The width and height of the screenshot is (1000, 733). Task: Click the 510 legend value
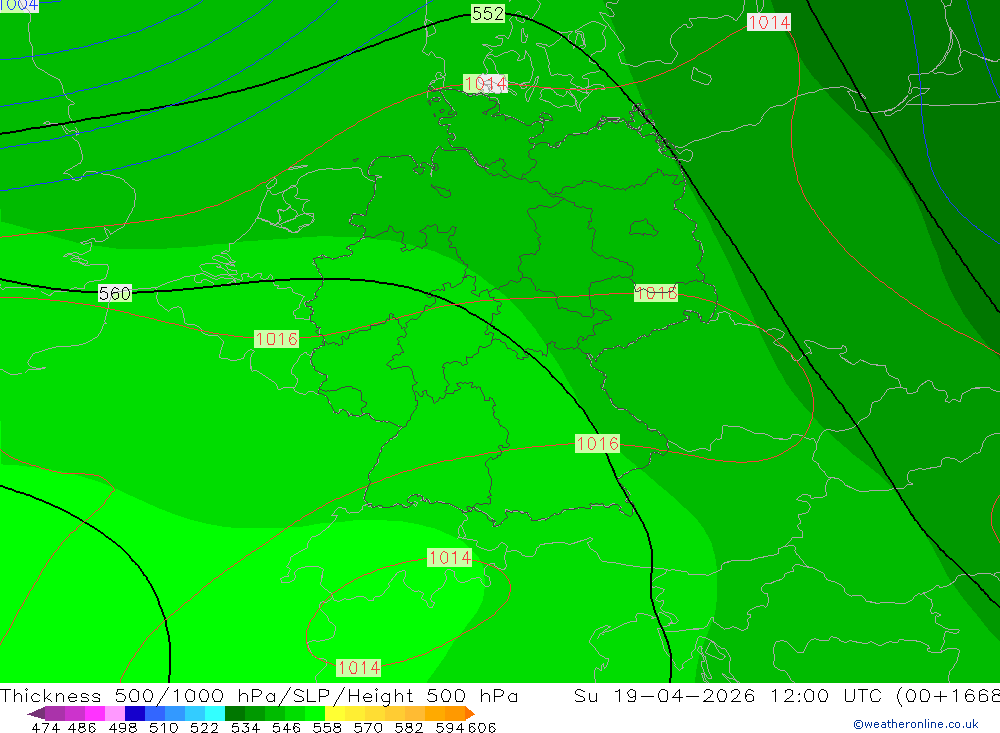[164, 727]
